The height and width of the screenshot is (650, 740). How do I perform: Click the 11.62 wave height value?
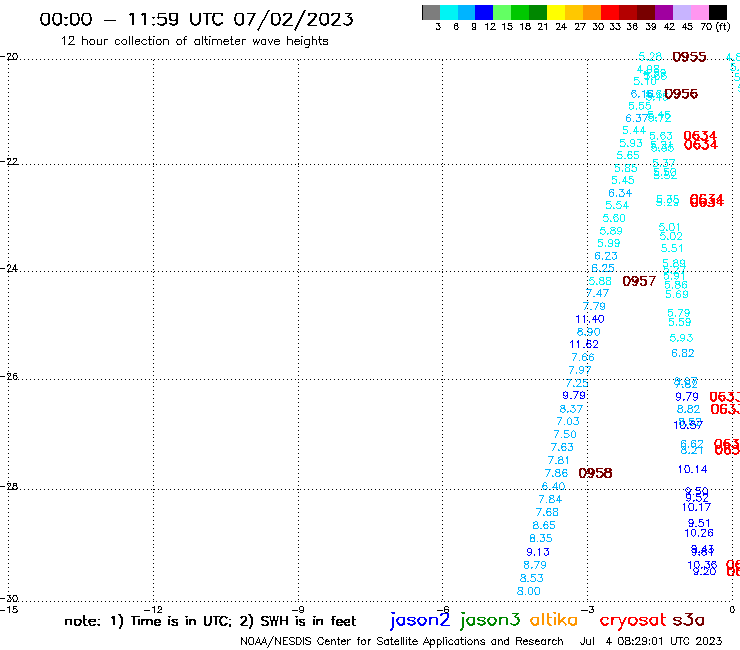pos(584,344)
